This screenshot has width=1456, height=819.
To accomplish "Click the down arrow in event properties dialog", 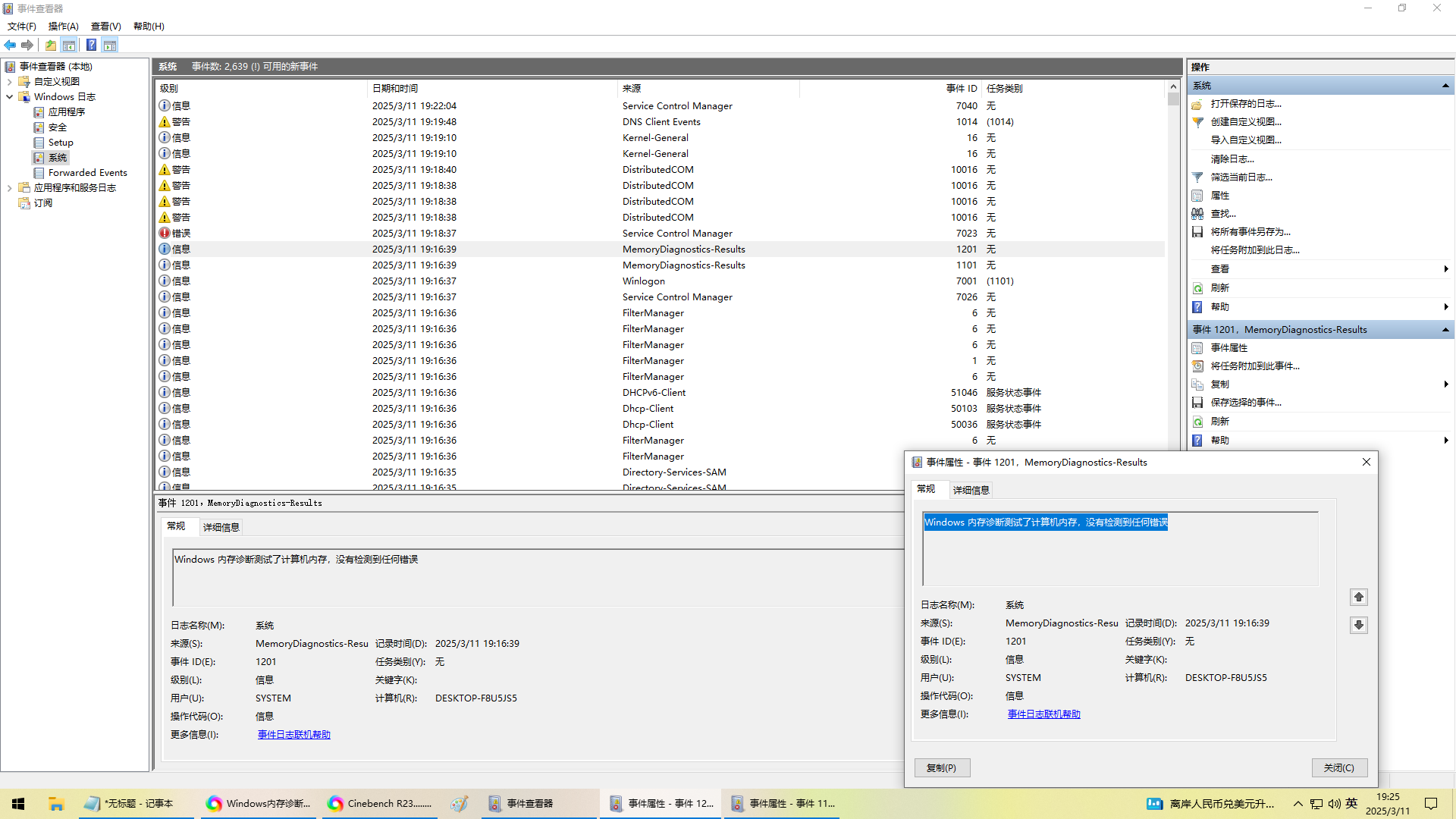I will (1358, 625).
